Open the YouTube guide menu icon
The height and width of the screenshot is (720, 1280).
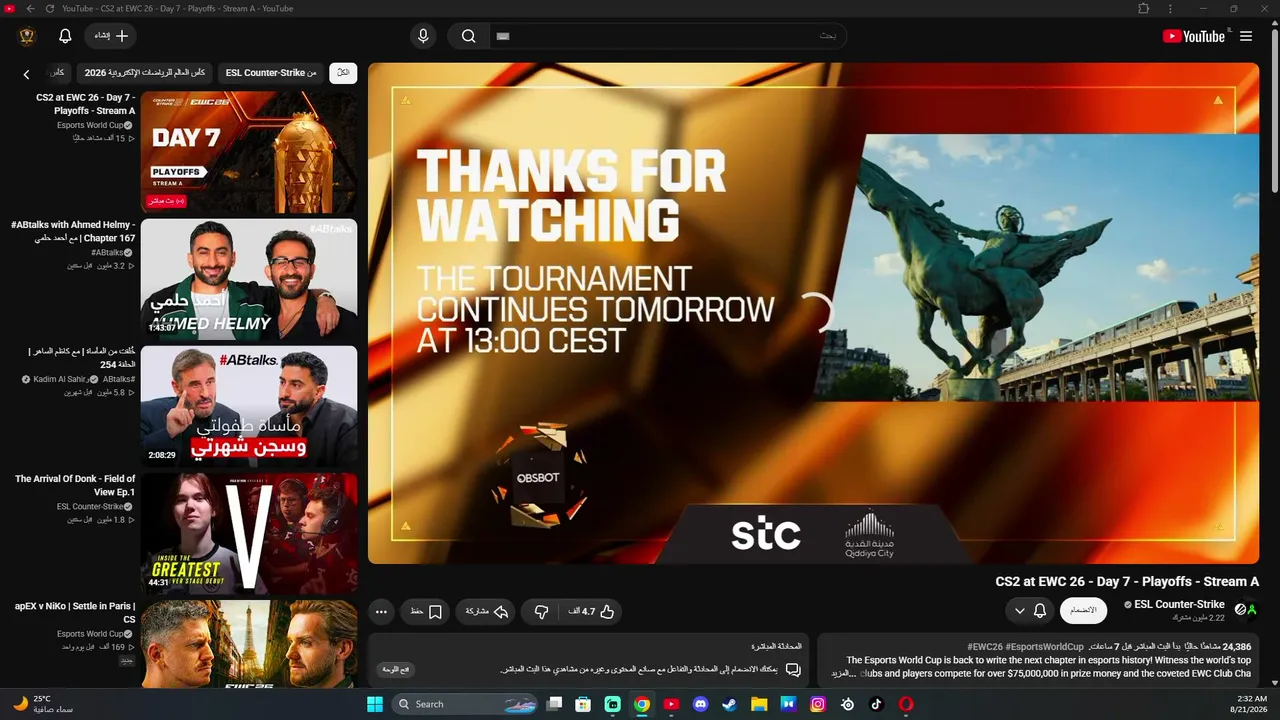(x=1246, y=36)
